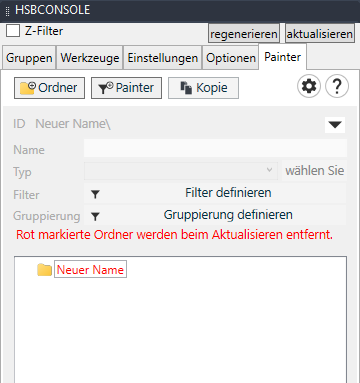This screenshot has height=383, width=360.
Task: Open the Werkzeuge tab
Action: 90,58
